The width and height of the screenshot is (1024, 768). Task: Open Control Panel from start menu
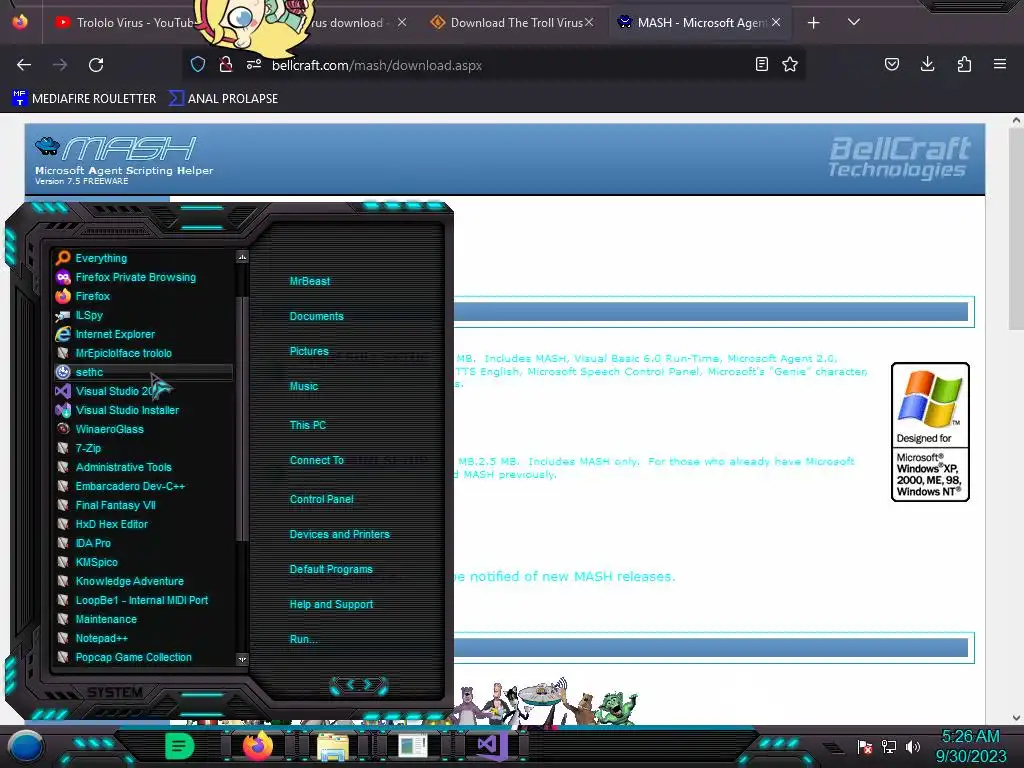321,499
